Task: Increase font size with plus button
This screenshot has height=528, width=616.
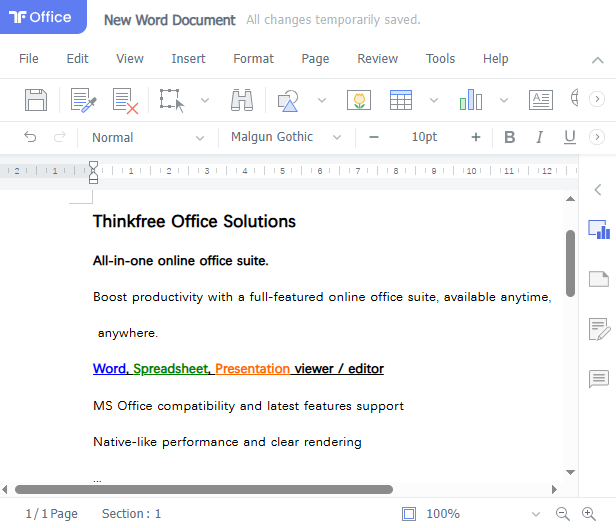Action: [x=476, y=137]
